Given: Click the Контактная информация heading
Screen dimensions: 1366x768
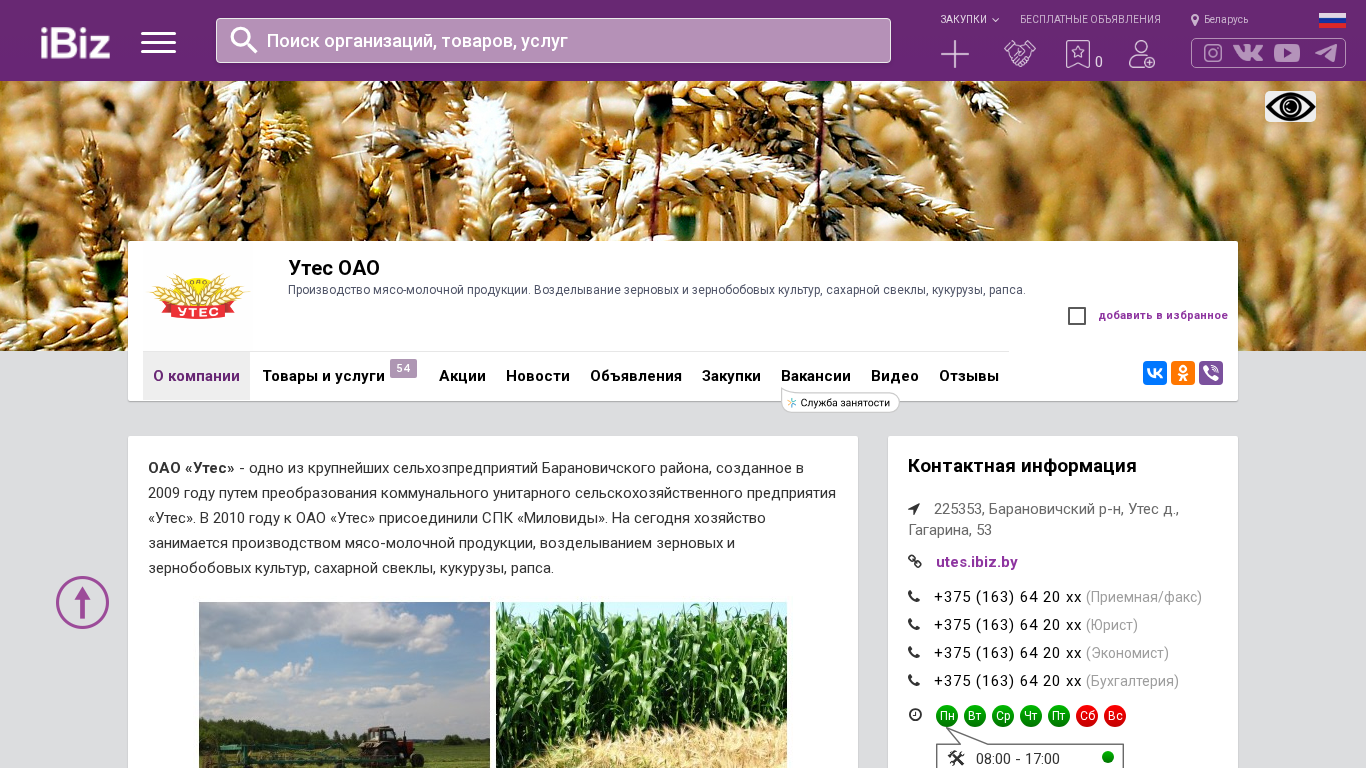Looking at the screenshot, I should [x=1022, y=466].
